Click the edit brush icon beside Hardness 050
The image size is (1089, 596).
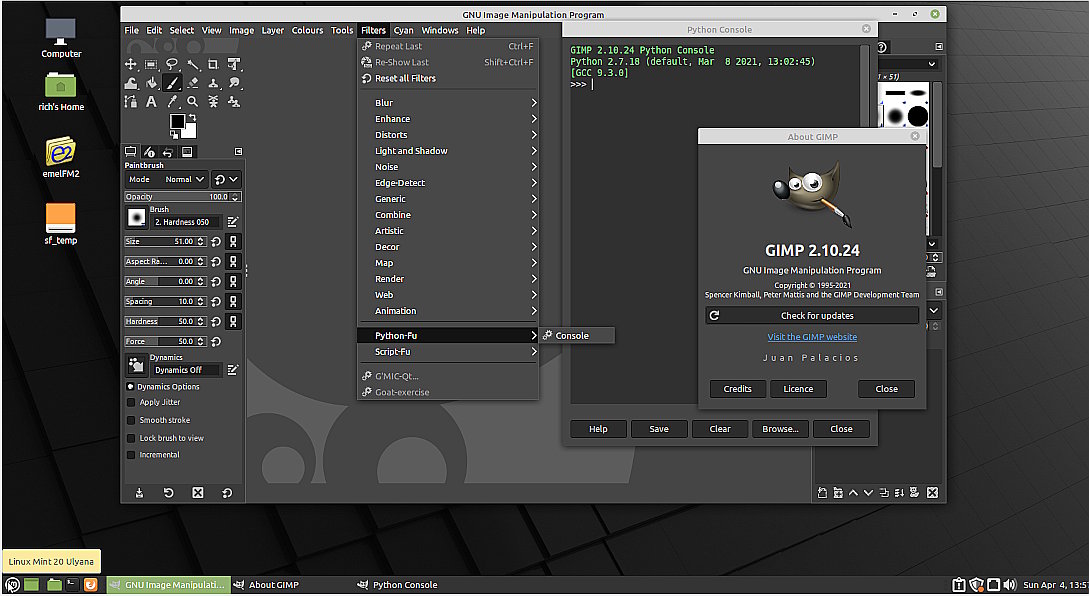point(233,222)
